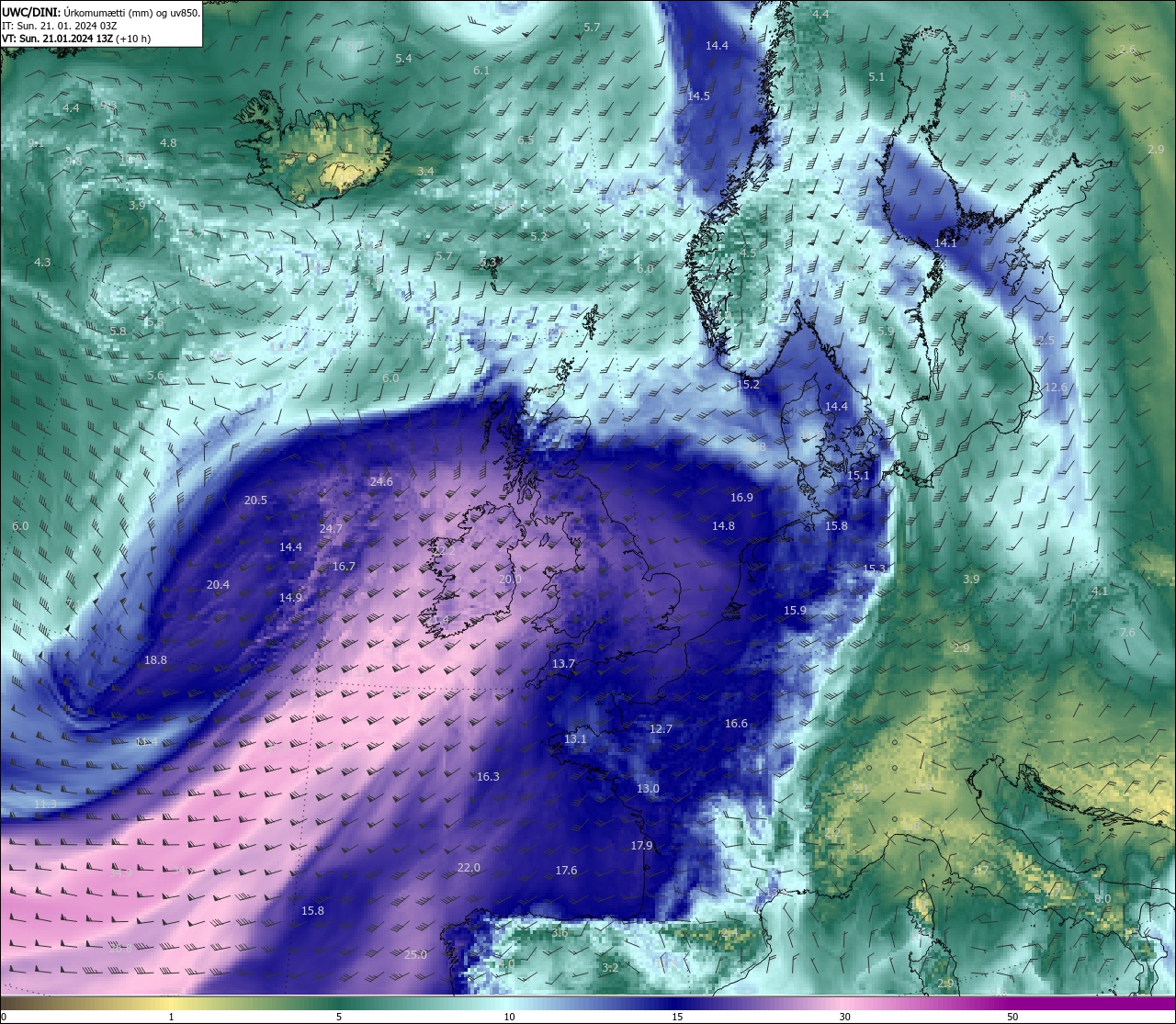Click the VT valid time line 13Z

(76, 39)
